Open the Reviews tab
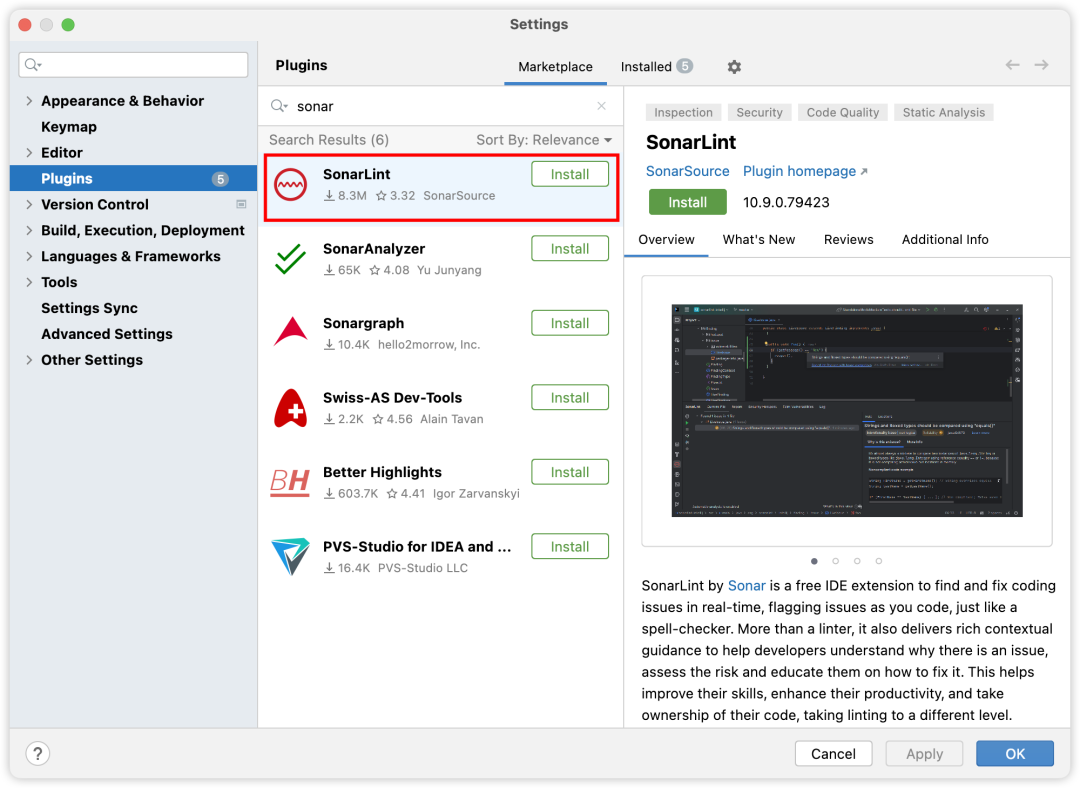The width and height of the screenshot is (1080, 788). pyautogui.click(x=849, y=240)
